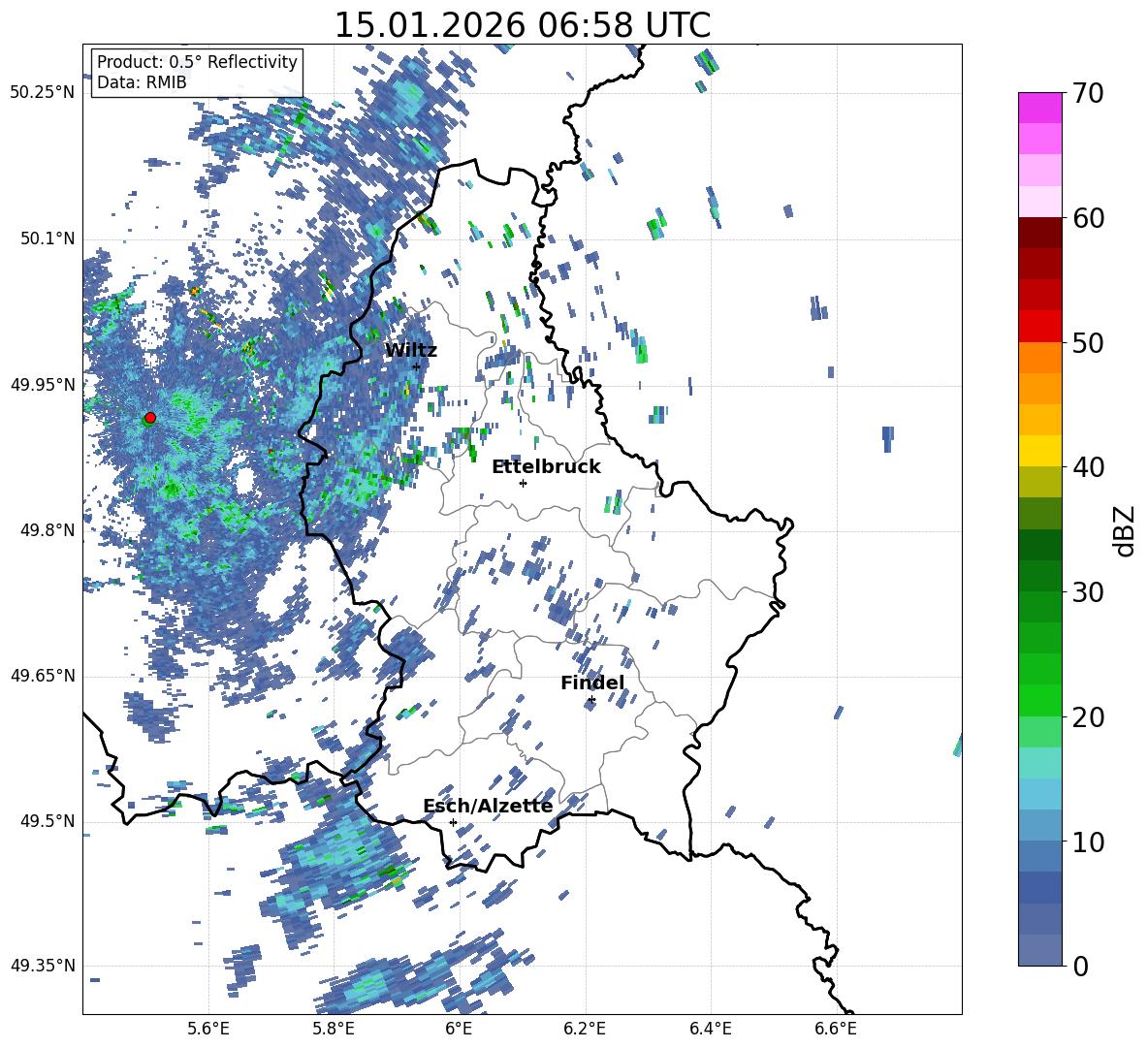Click the 5.6°E longitude label
This screenshot has height=1048, width=1148.
[x=208, y=1030]
